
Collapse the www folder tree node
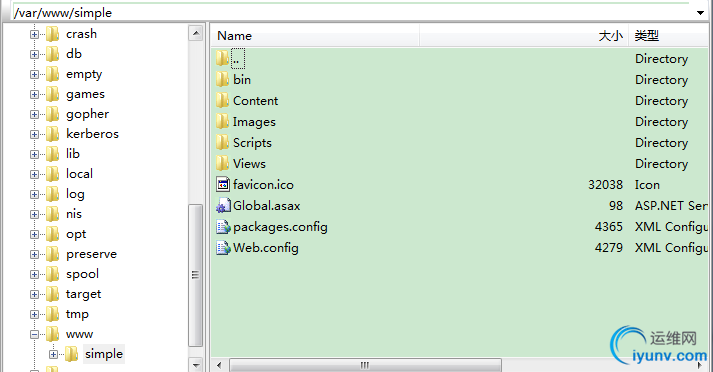[x=35, y=334]
